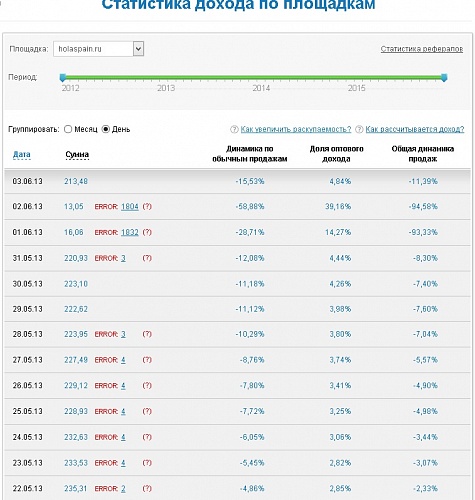This screenshot has height=500, width=475.
Task: Click the (?) icon in 01.06.13 row
Action: pos(147,232)
